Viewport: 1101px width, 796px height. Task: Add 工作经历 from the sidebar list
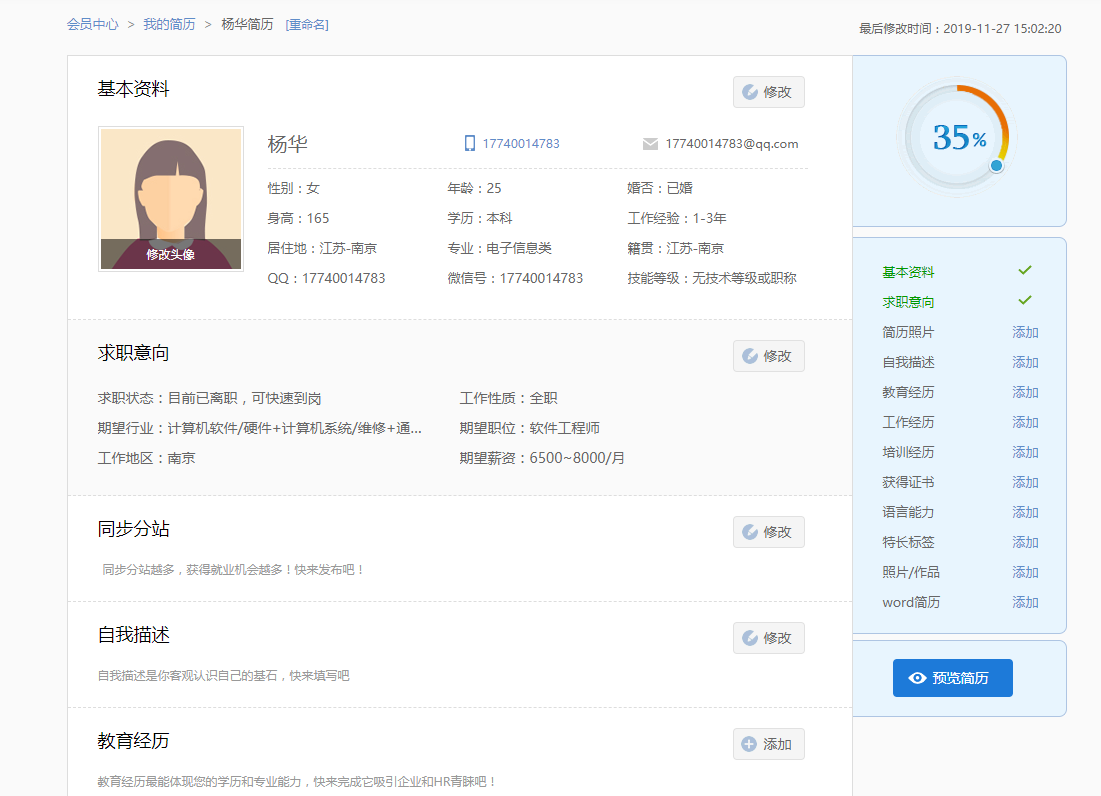tap(1025, 422)
